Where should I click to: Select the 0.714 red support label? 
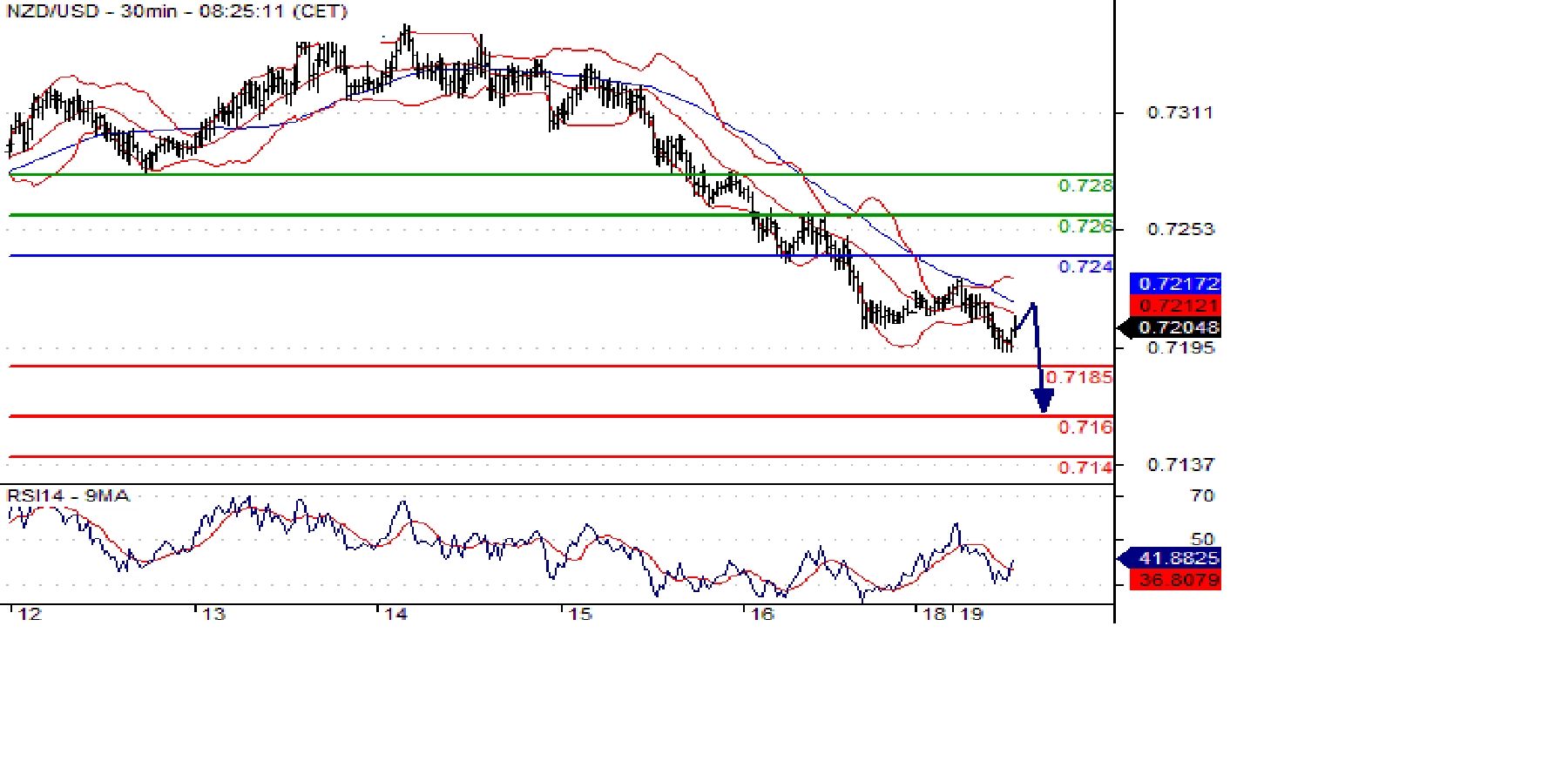click(1085, 468)
